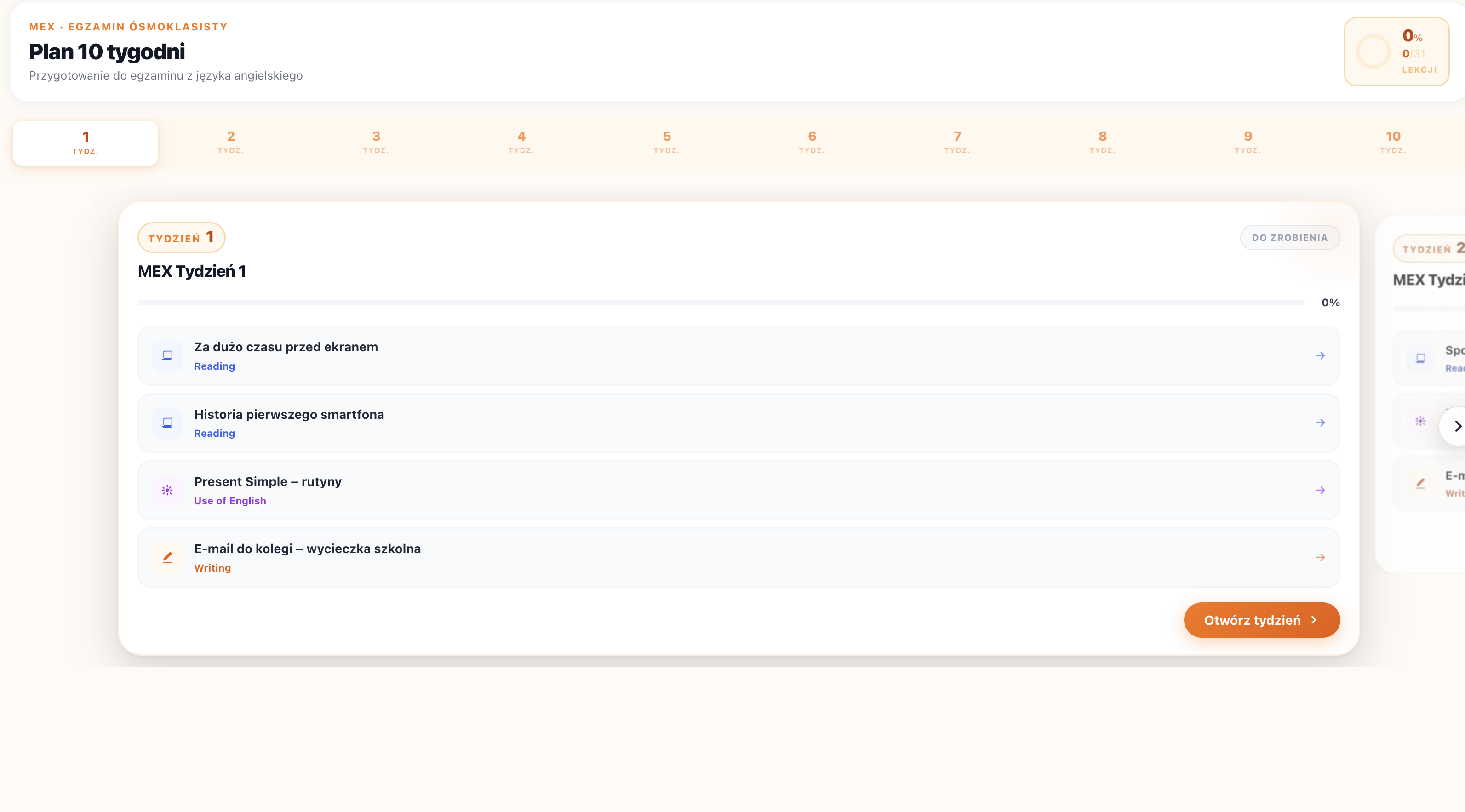
Task: Click the 'Otwórz tydzień' button
Action: [1261, 620]
